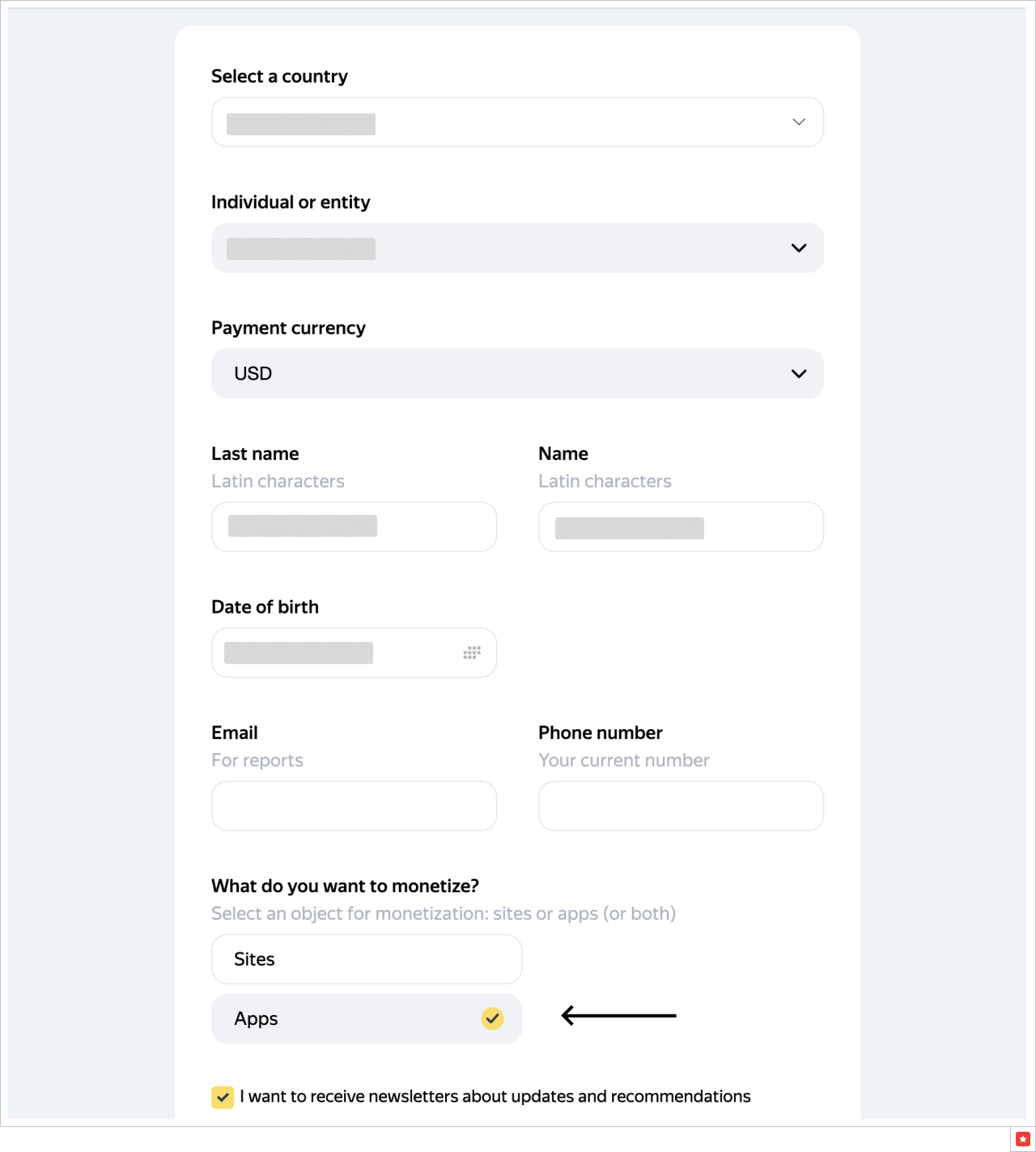Image resolution: width=1036 pixels, height=1152 pixels.
Task: Open the date of birth calendar picker icon
Action: point(472,653)
